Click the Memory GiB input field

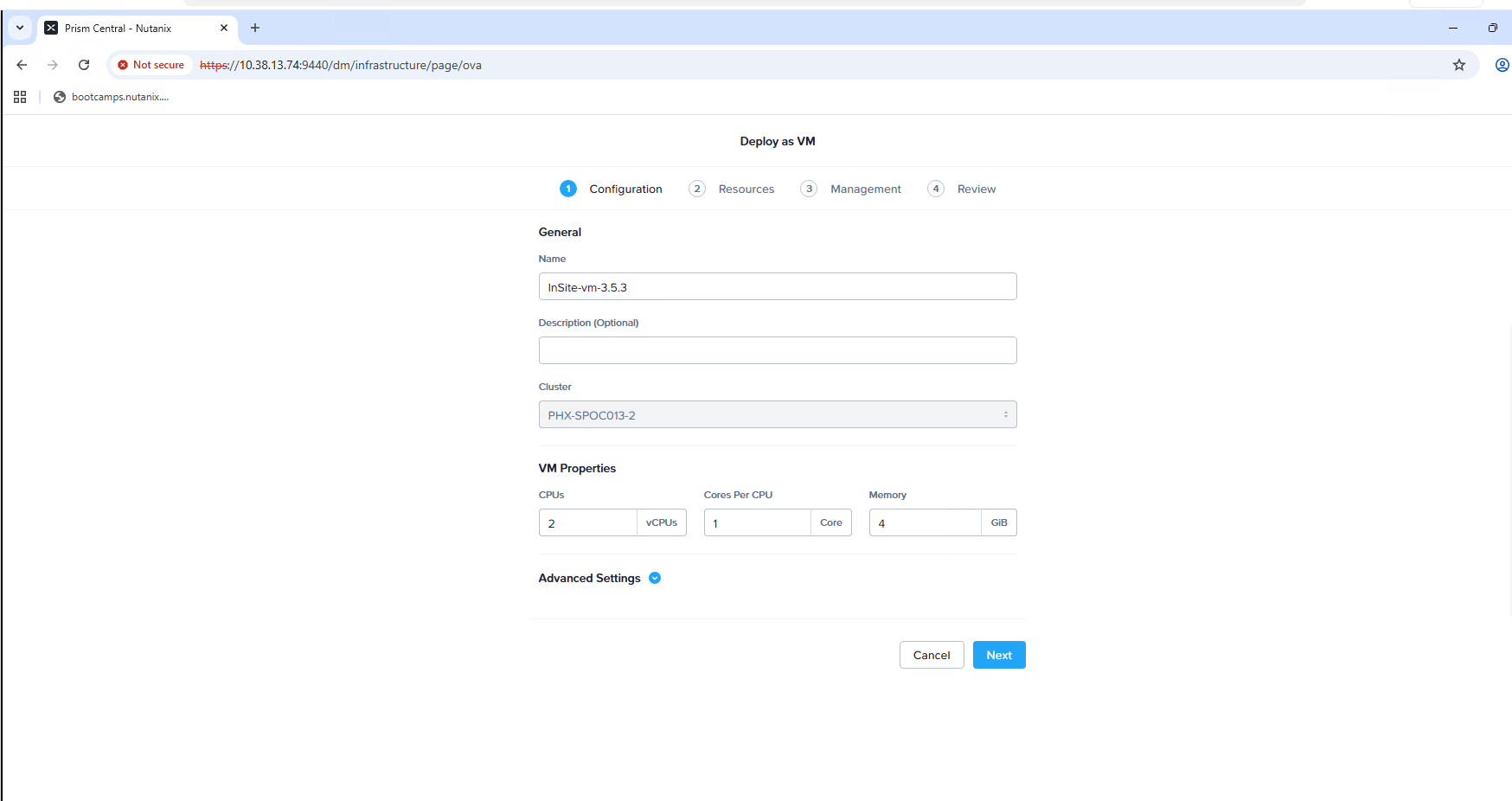(x=925, y=523)
